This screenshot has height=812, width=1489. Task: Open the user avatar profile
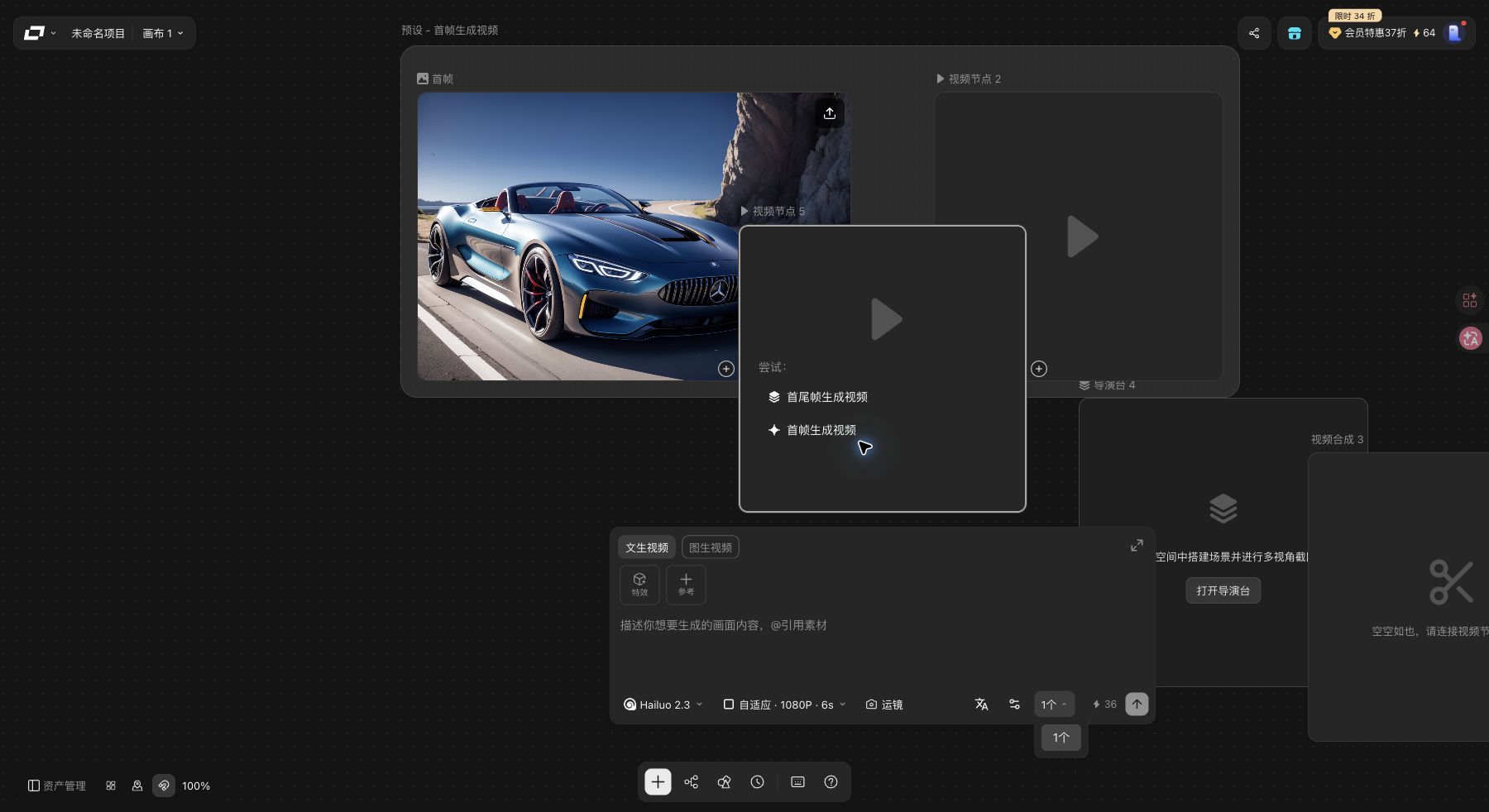click(1454, 33)
